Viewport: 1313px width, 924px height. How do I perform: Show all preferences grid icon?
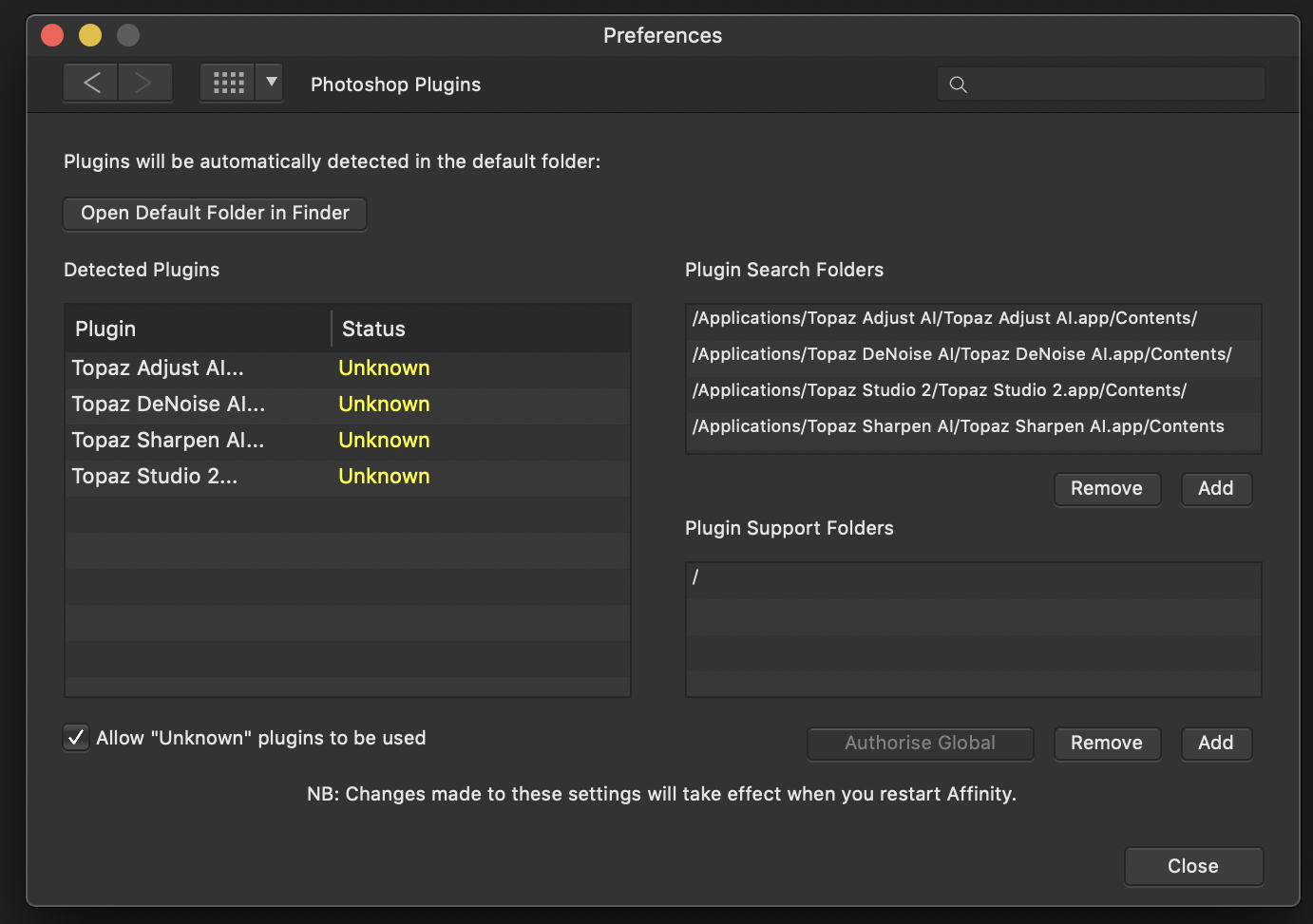pyautogui.click(x=228, y=83)
